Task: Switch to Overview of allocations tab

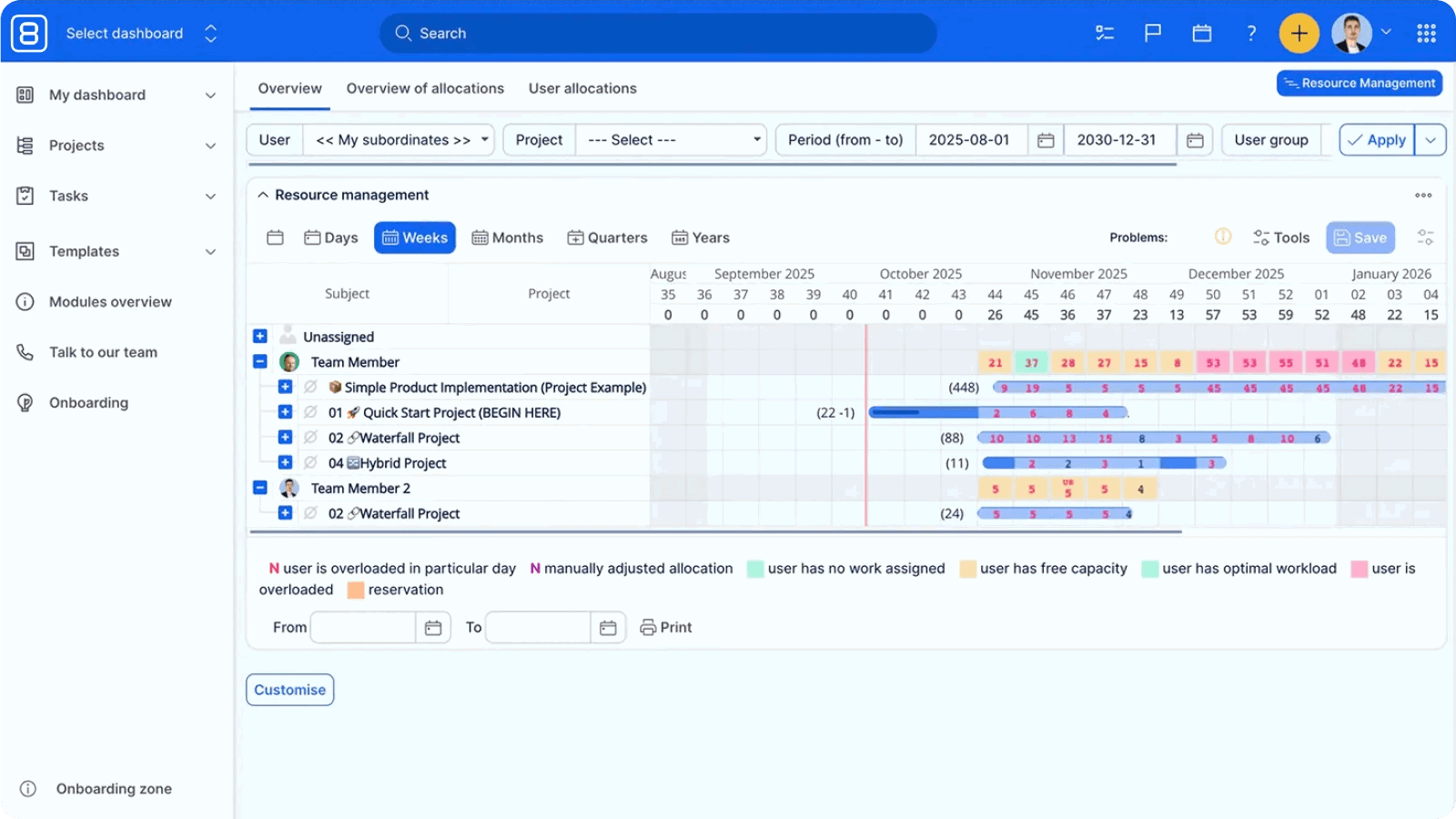Action: [x=425, y=88]
